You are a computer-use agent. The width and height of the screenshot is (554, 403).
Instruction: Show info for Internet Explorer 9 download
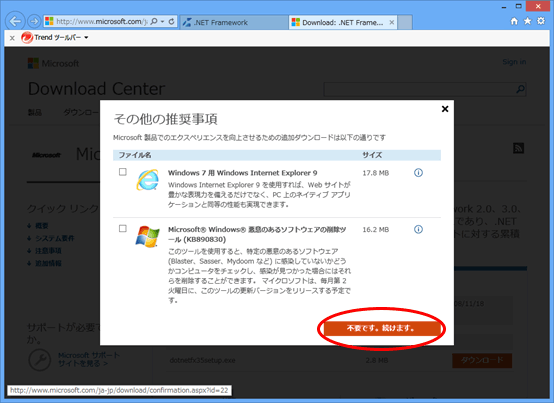click(418, 173)
